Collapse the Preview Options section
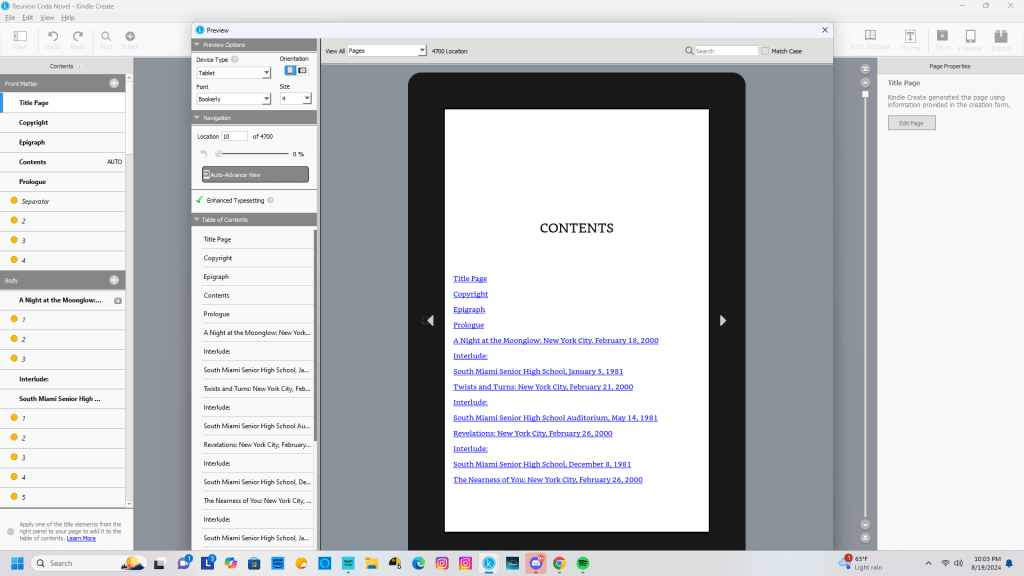This screenshot has height=576, width=1024. [197, 45]
